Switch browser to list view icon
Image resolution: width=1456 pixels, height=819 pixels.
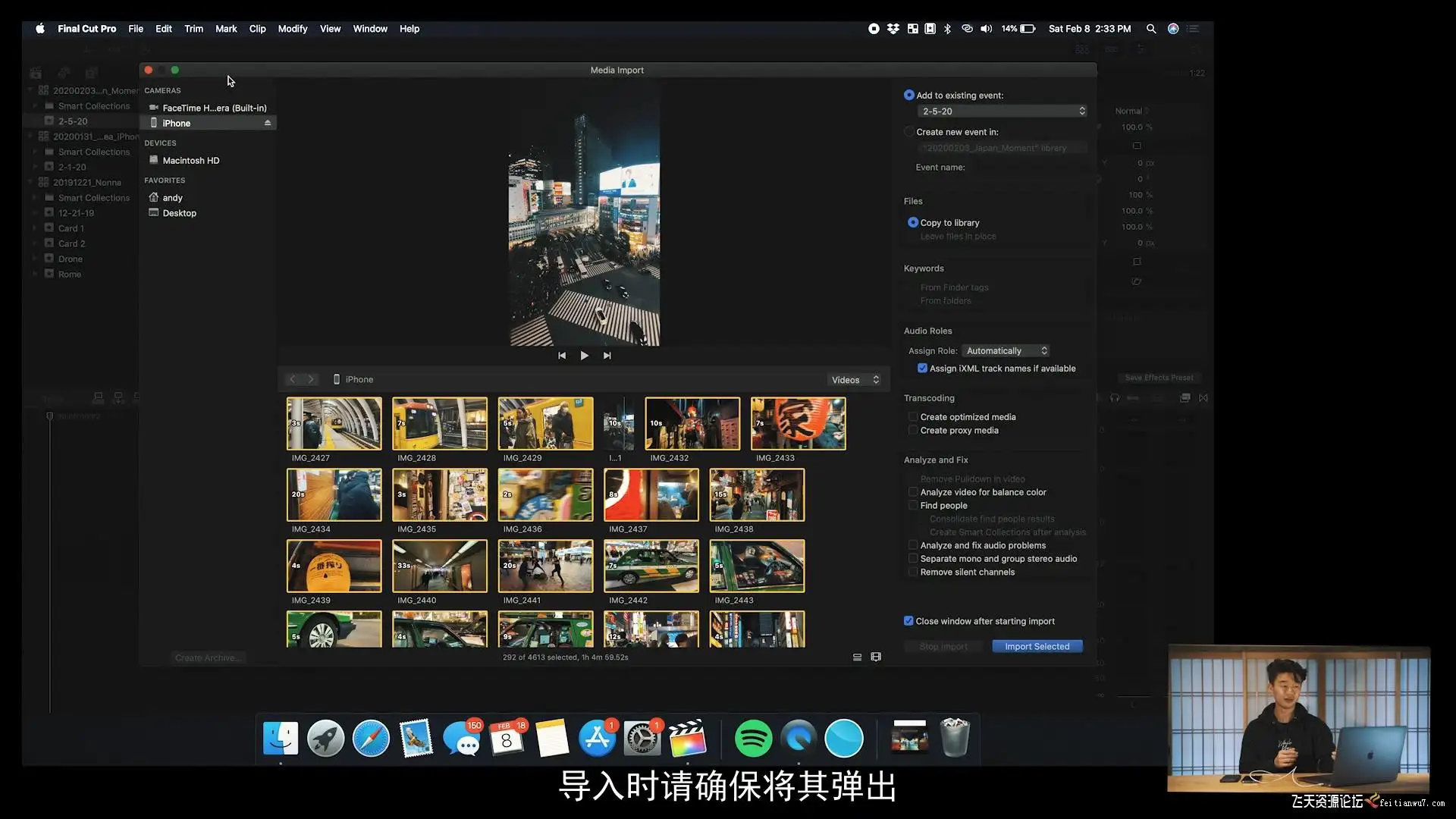pos(857,657)
